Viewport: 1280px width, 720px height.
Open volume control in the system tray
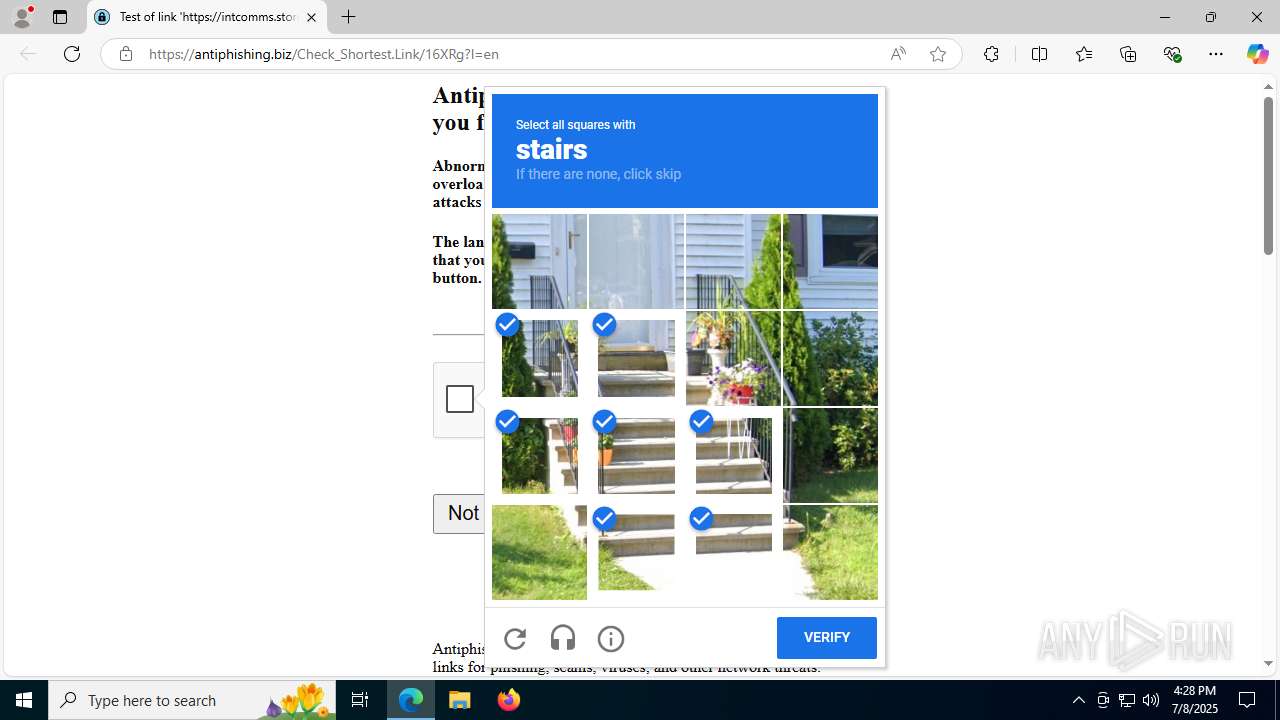(1151, 700)
